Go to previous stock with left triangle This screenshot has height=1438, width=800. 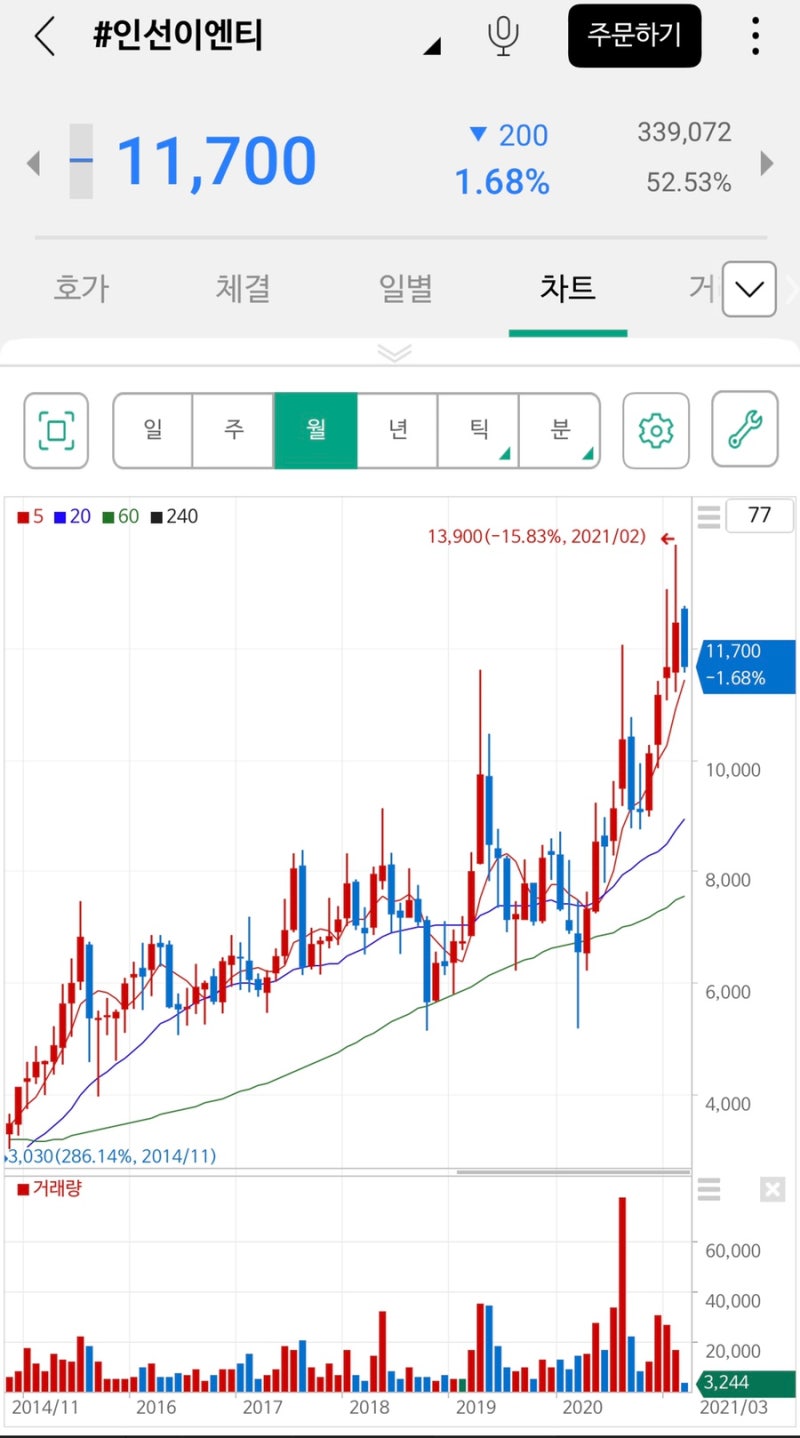(x=33, y=162)
